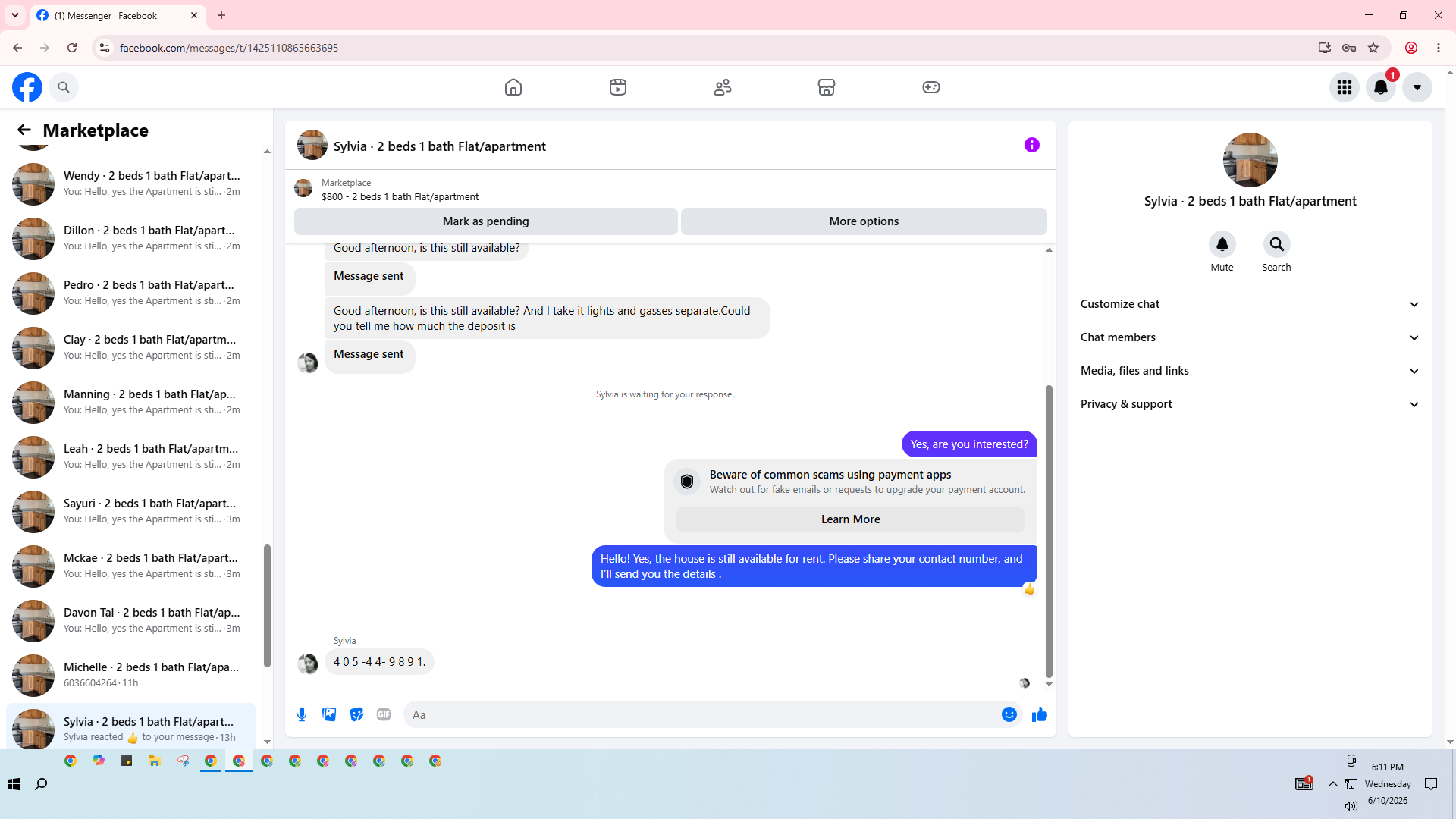This screenshot has height=819, width=1456.
Task: Open the Dillon conversation
Action: (130, 238)
